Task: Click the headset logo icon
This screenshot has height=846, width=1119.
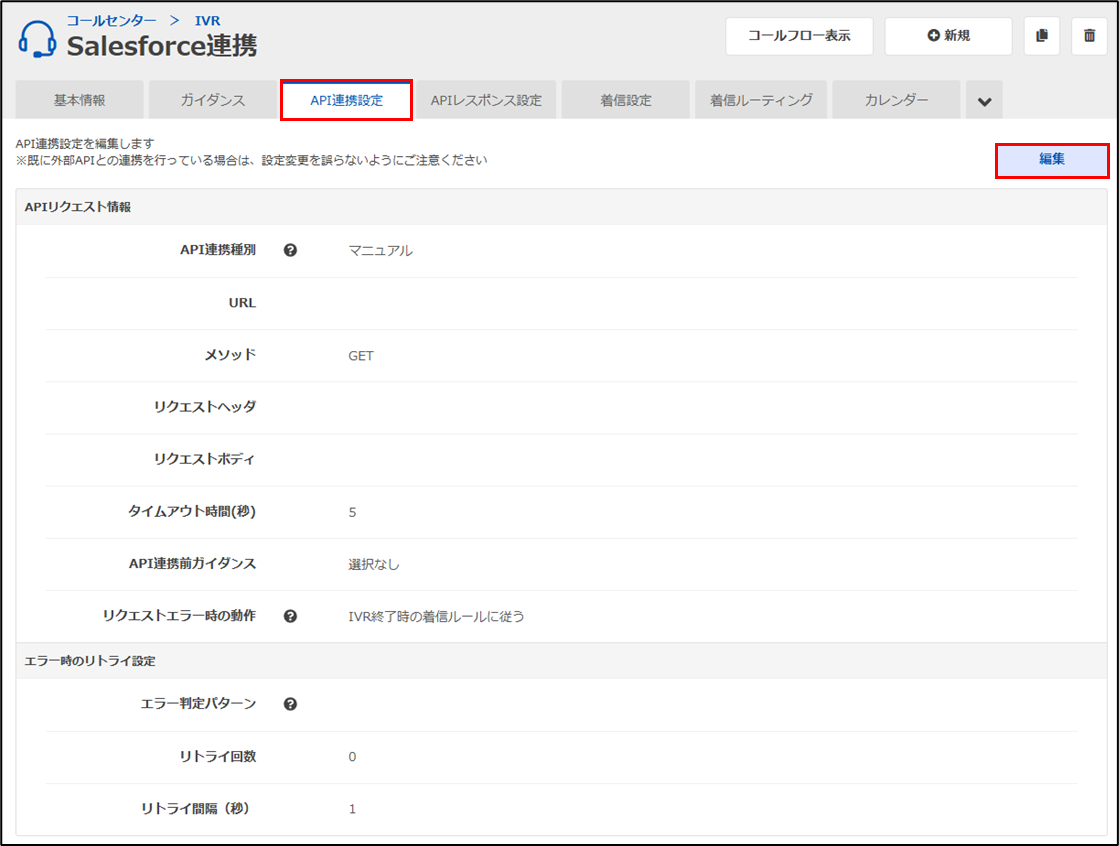Action: tap(37, 39)
